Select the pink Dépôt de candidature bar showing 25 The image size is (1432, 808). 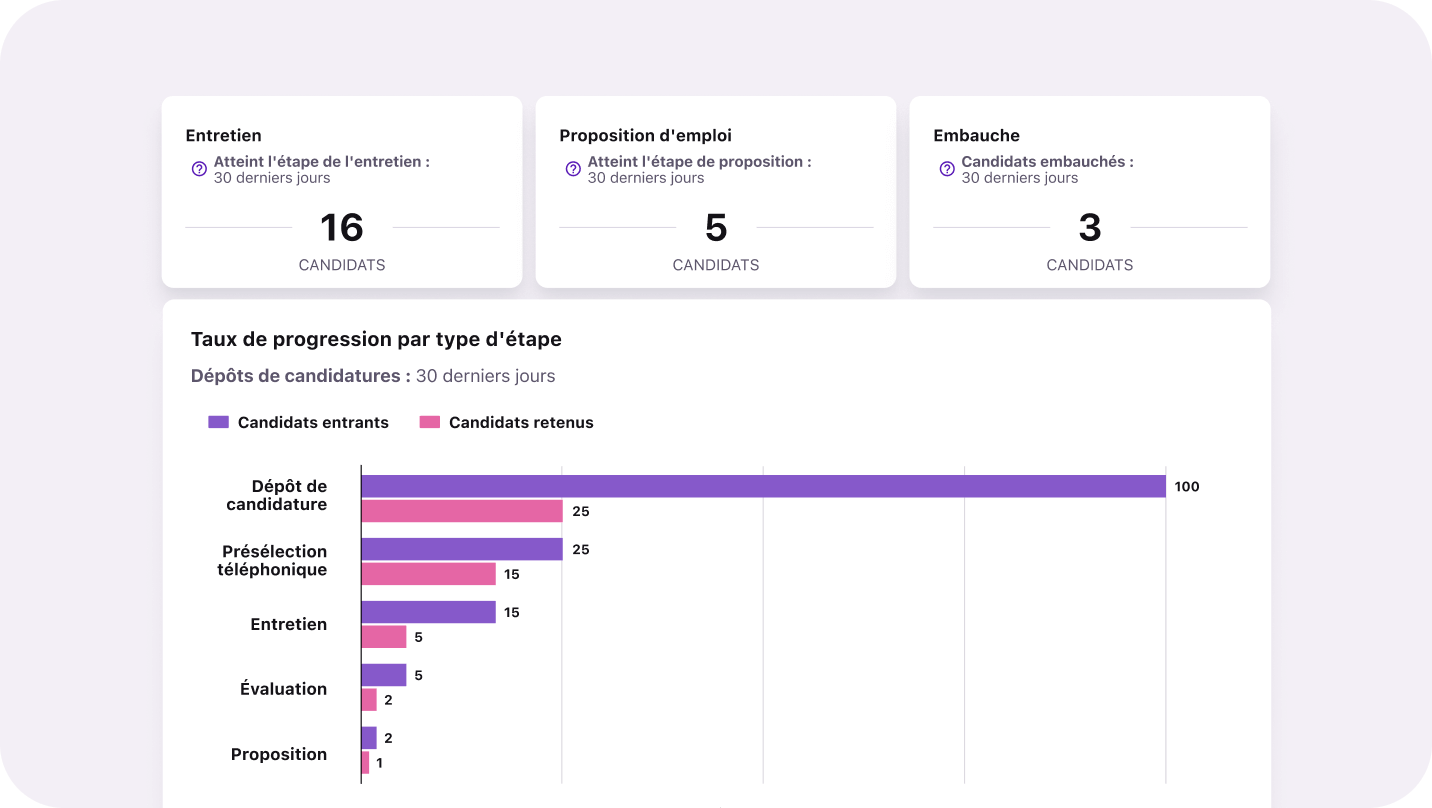462,511
